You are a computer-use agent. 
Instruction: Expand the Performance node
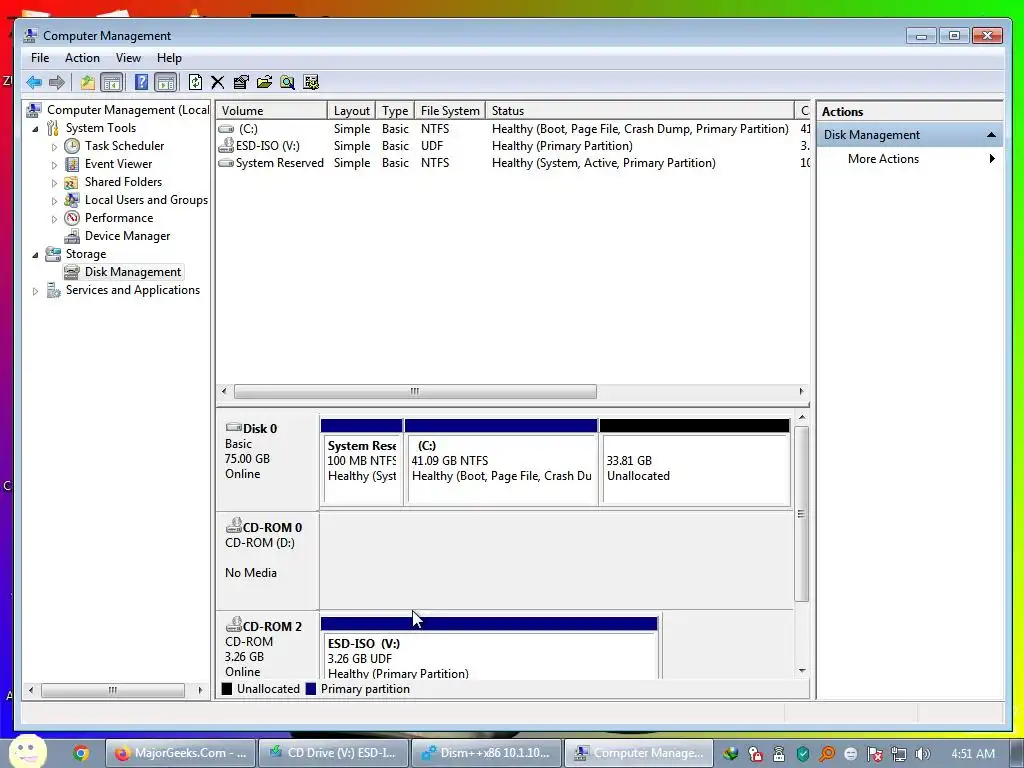(54, 219)
